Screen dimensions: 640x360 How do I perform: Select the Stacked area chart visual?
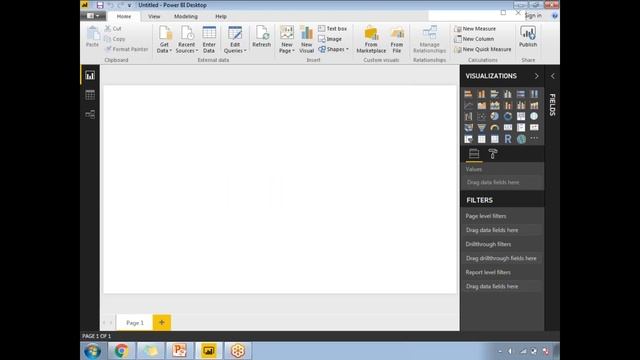(x=495, y=106)
